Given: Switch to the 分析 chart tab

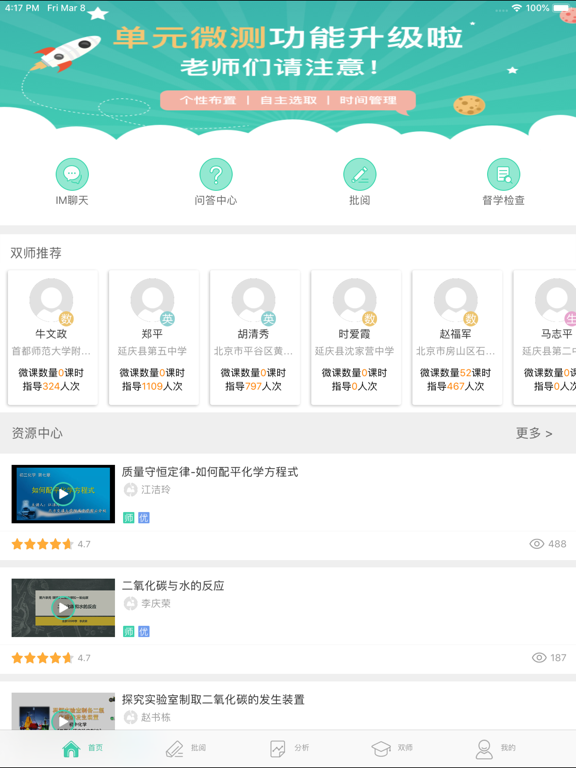Looking at the screenshot, I should pyautogui.click(x=289, y=748).
